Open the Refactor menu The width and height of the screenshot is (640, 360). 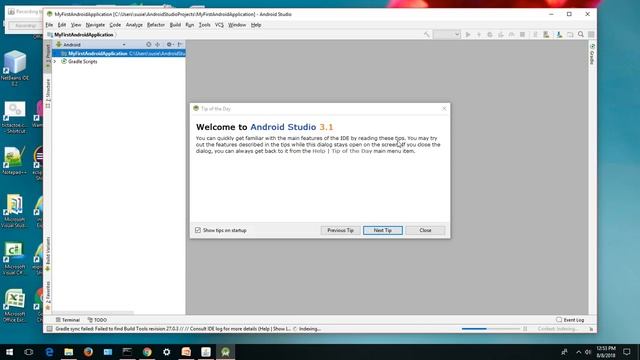[156, 25]
